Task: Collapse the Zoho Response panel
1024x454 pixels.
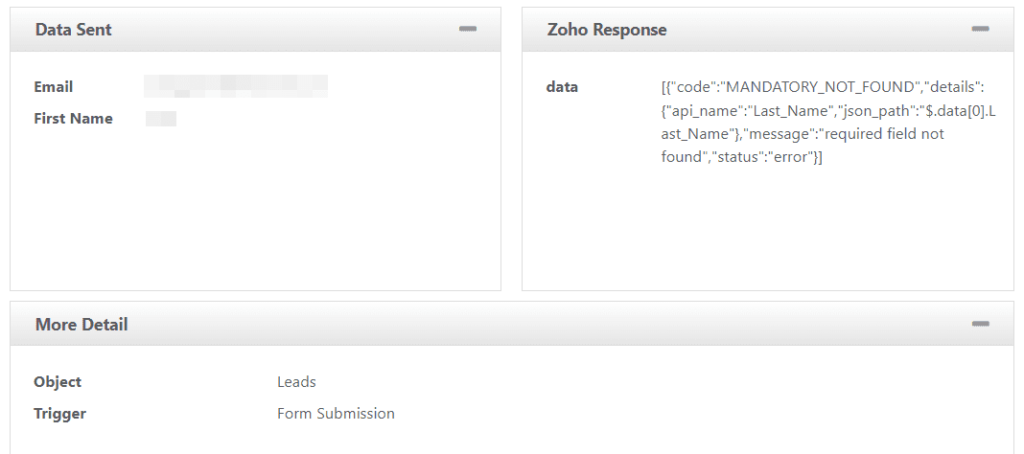Action: pos(980,30)
